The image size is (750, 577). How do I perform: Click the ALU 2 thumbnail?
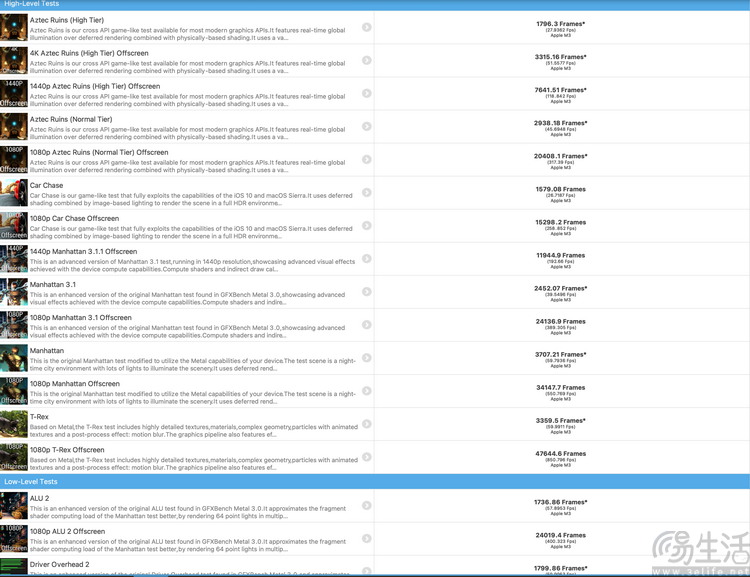click(x=14, y=505)
